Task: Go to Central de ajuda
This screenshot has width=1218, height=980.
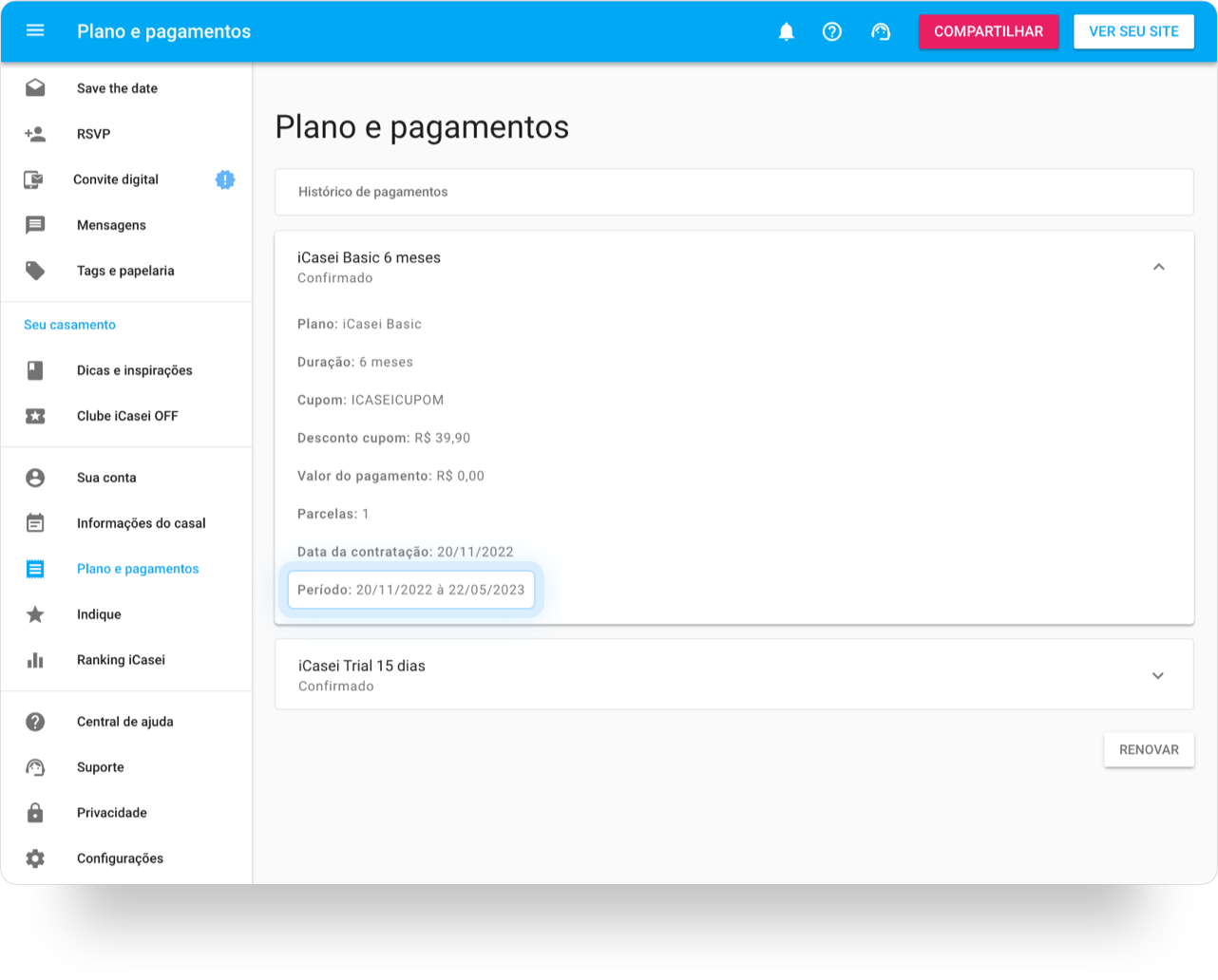Action: pos(125,722)
